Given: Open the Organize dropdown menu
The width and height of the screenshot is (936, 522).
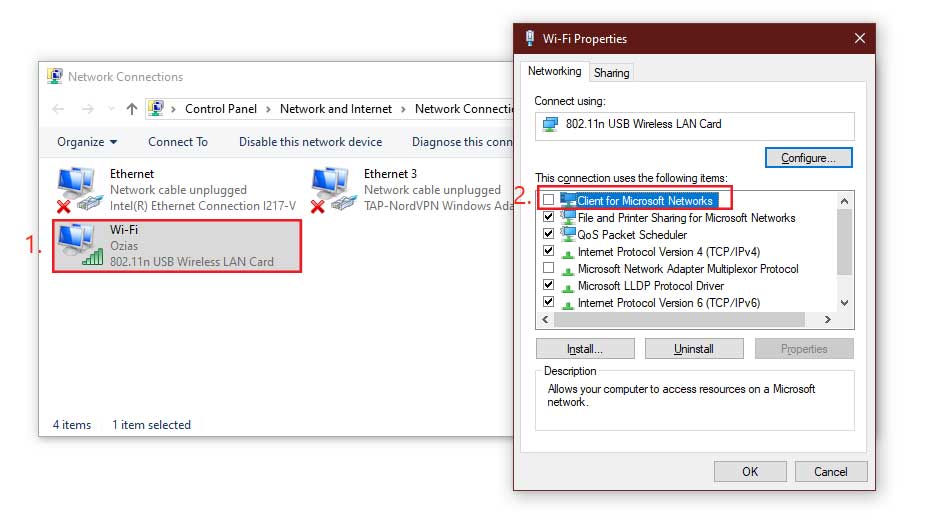Looking at the screenshot, I should [87, 142].
